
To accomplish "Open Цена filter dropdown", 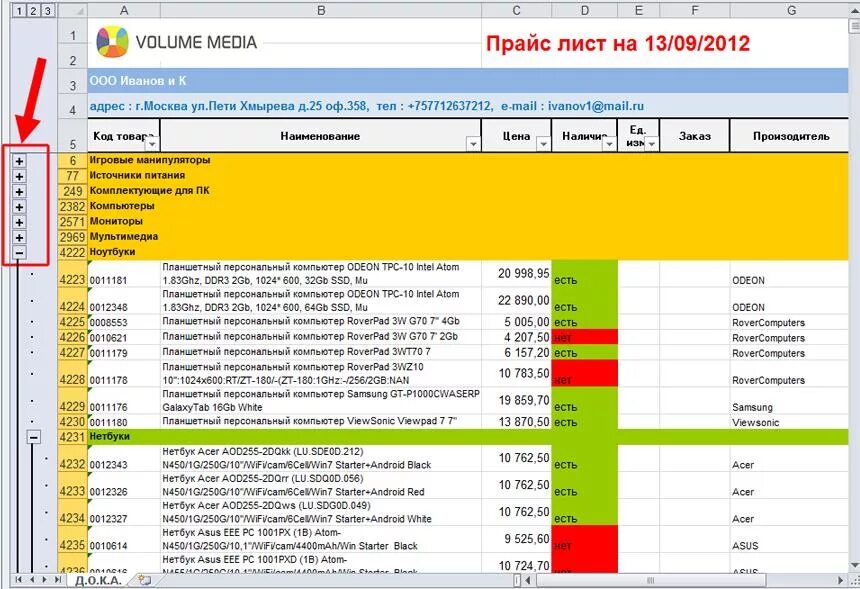I will [544, 144].
